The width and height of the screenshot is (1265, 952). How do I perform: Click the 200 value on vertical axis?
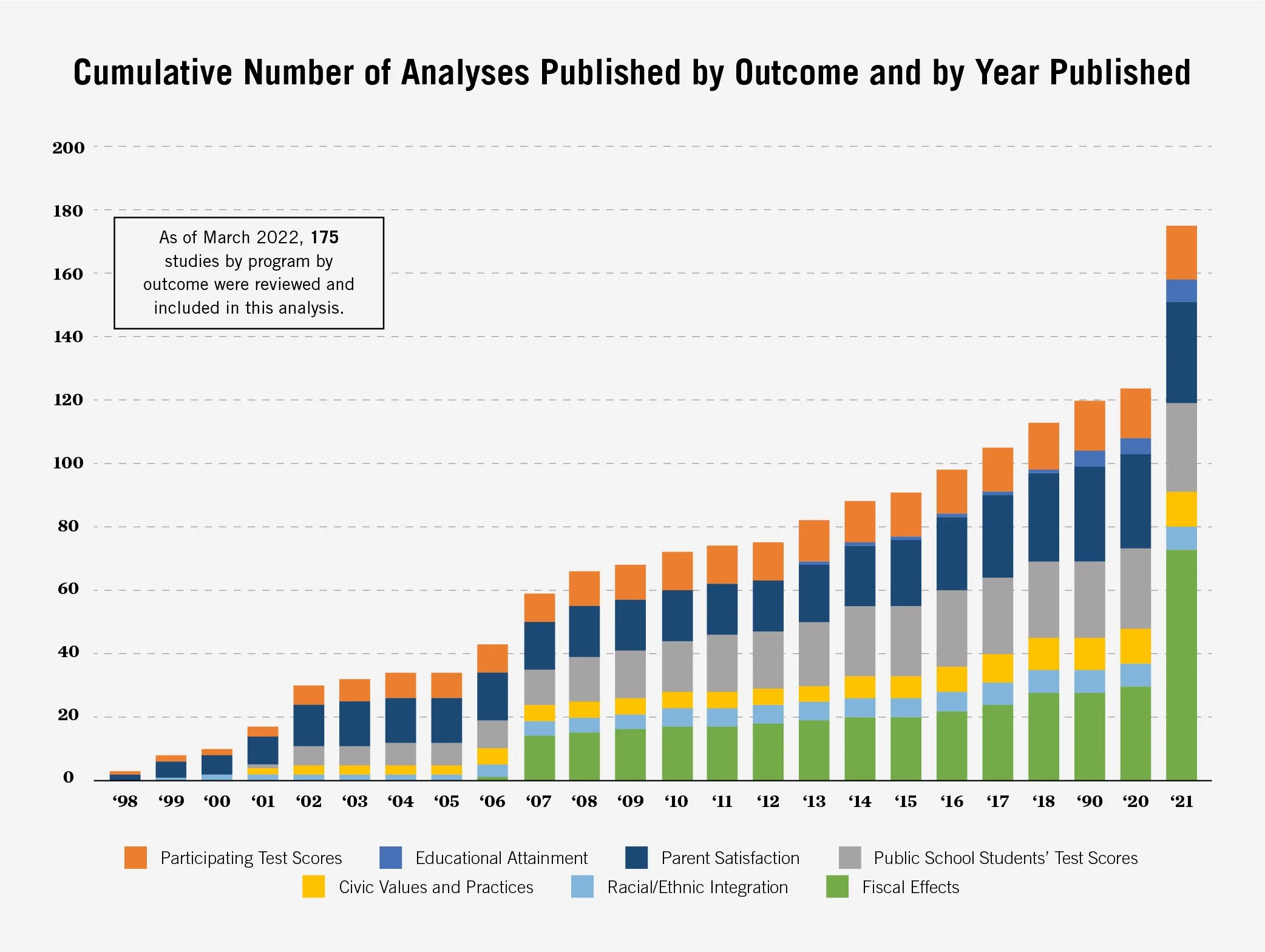[68, 147]
